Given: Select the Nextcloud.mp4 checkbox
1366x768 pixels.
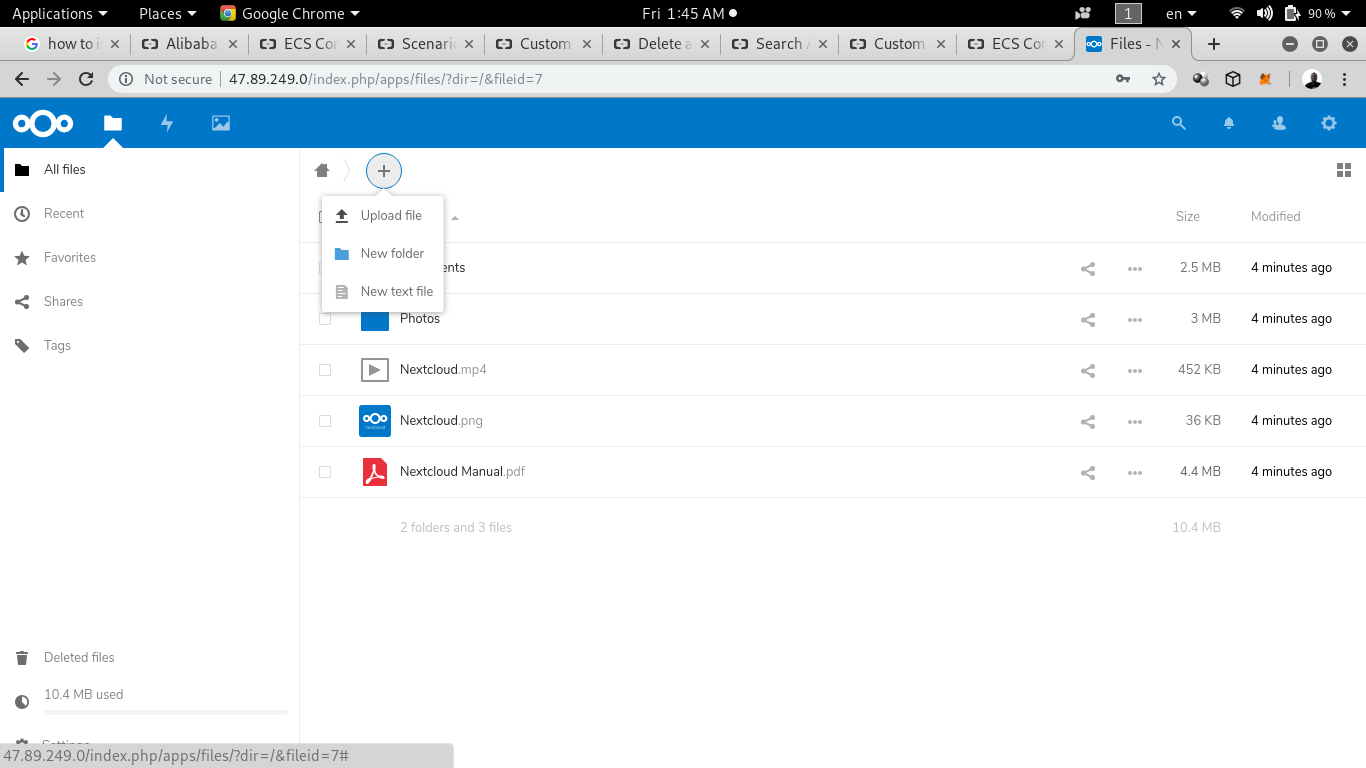Looking at the screenshot, I should 325,370.
